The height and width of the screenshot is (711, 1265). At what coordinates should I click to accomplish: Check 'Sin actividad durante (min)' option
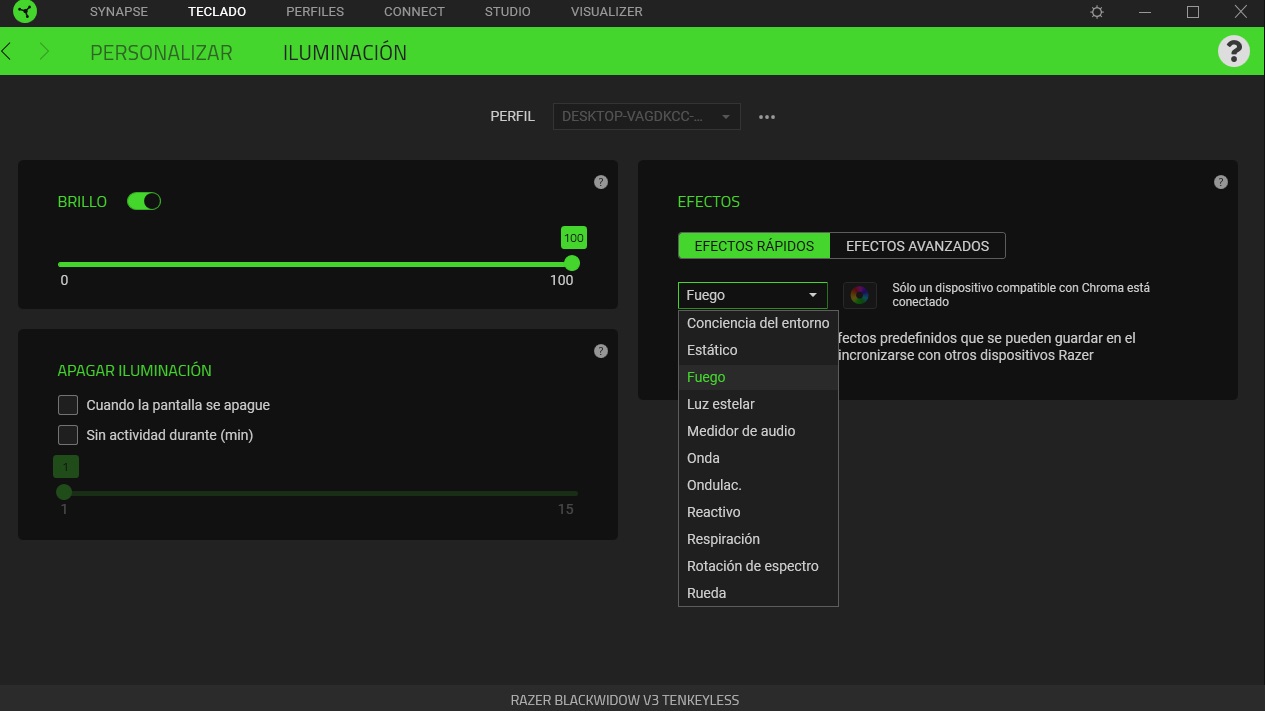click(x=68, y=435)
